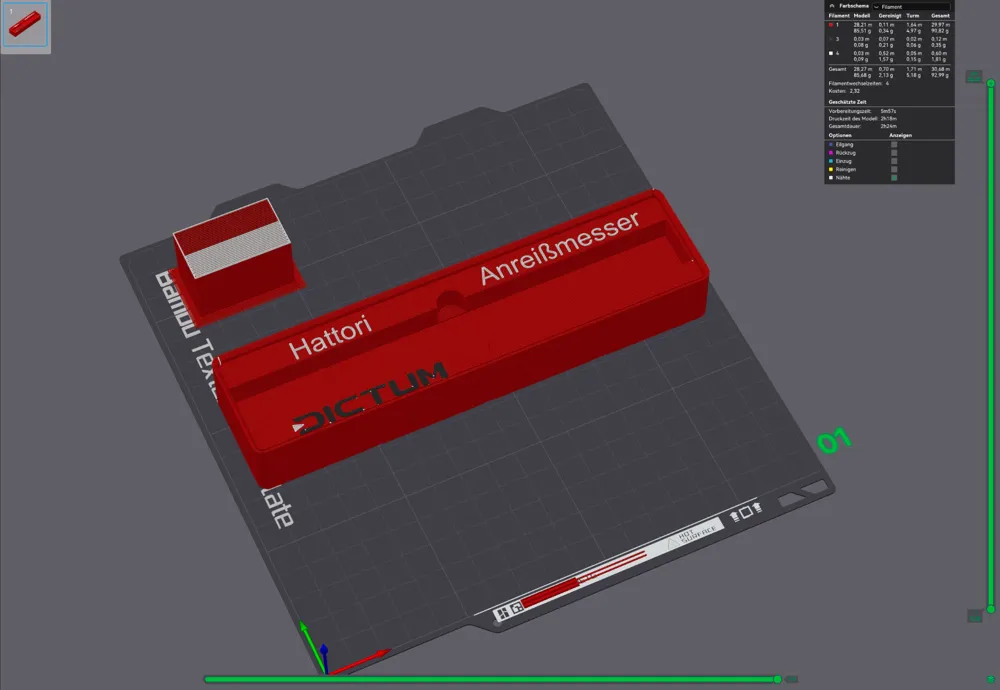Viewport: 1000px width, 690px height.
Task: Click the 'Filament' column header
Action: (839, 16)
